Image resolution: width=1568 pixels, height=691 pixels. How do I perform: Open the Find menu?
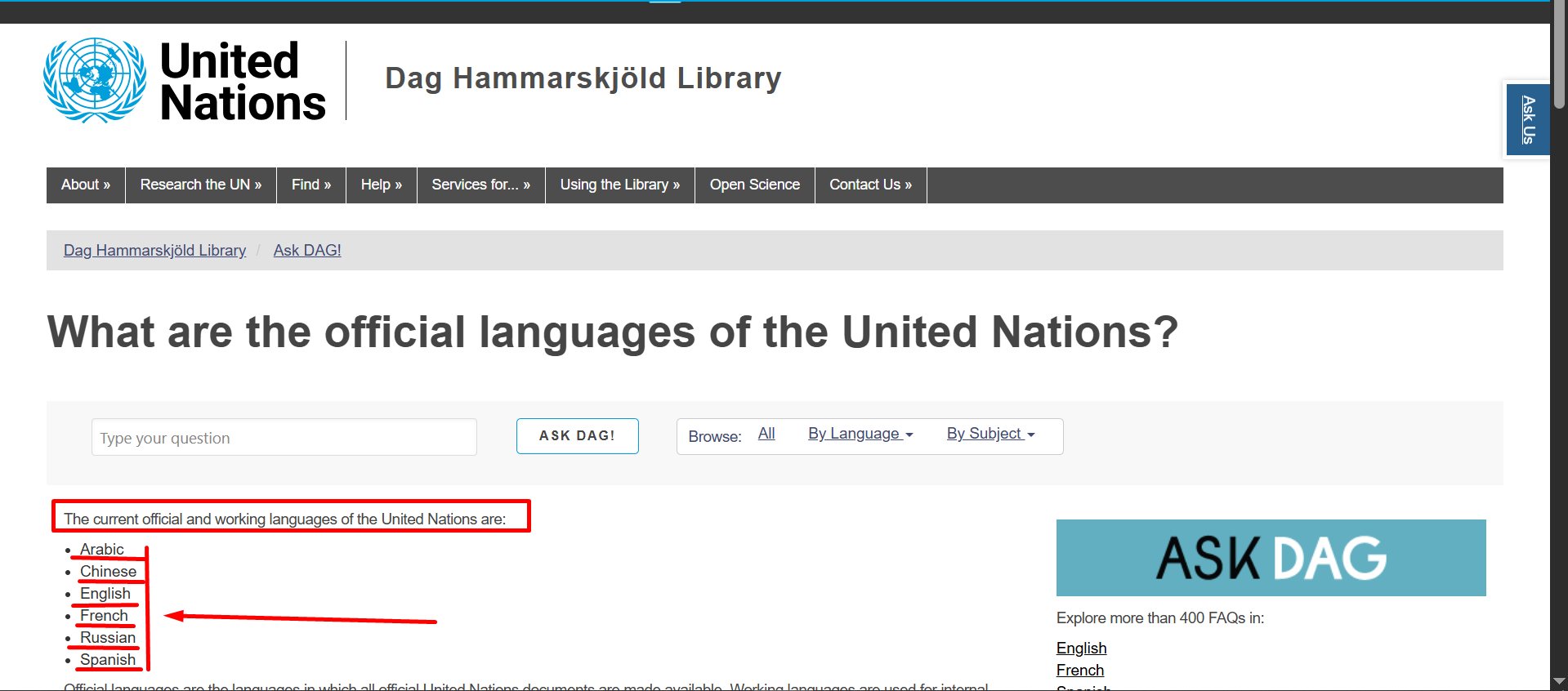click(311, 185)
